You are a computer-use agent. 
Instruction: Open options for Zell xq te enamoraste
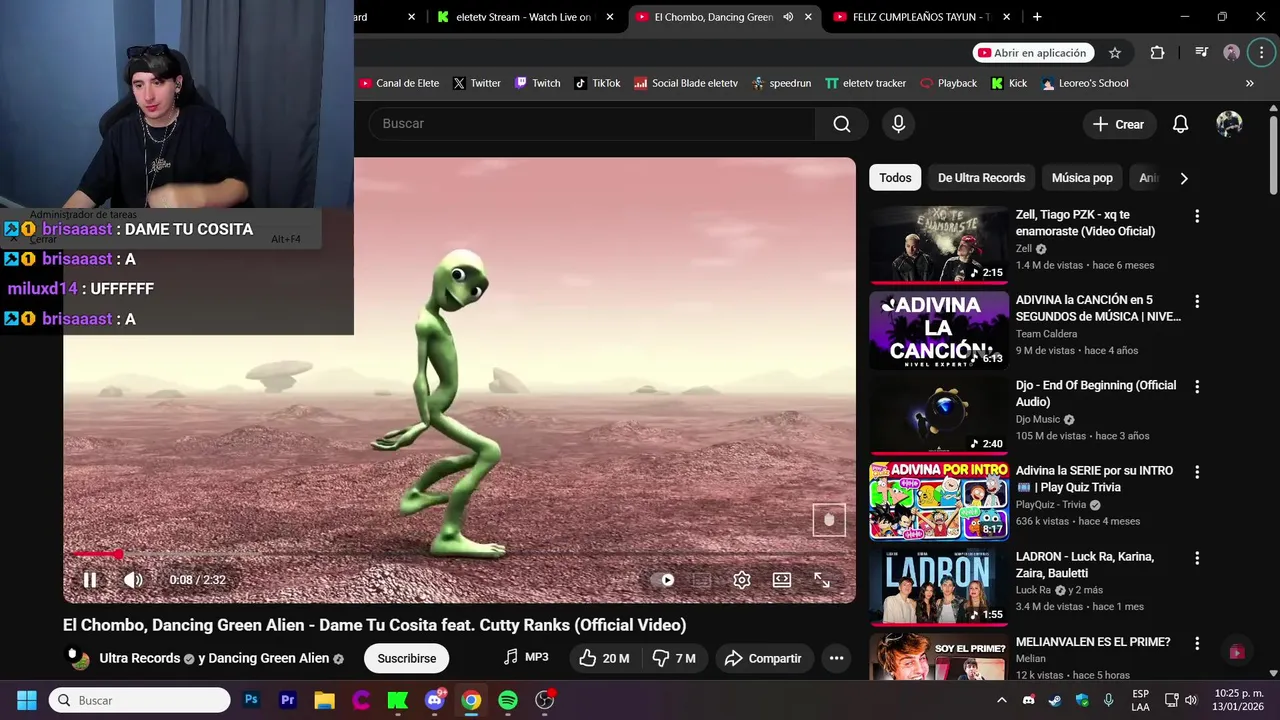pos(1197,216)
